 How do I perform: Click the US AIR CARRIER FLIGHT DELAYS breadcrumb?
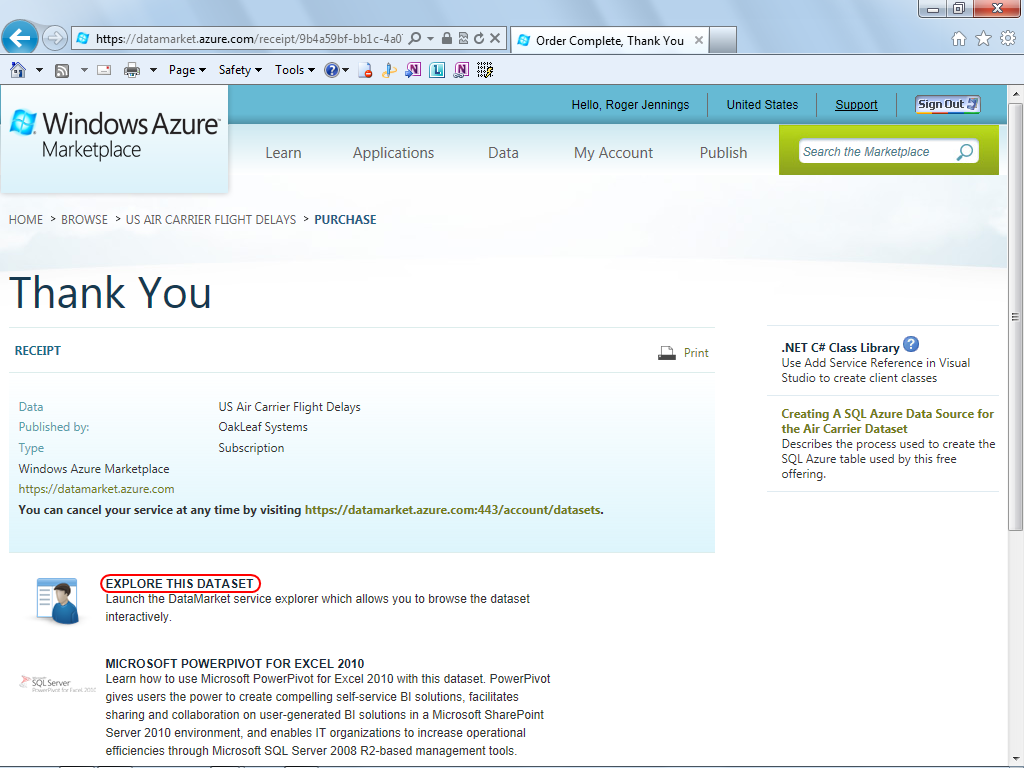[x=211, y=220]
